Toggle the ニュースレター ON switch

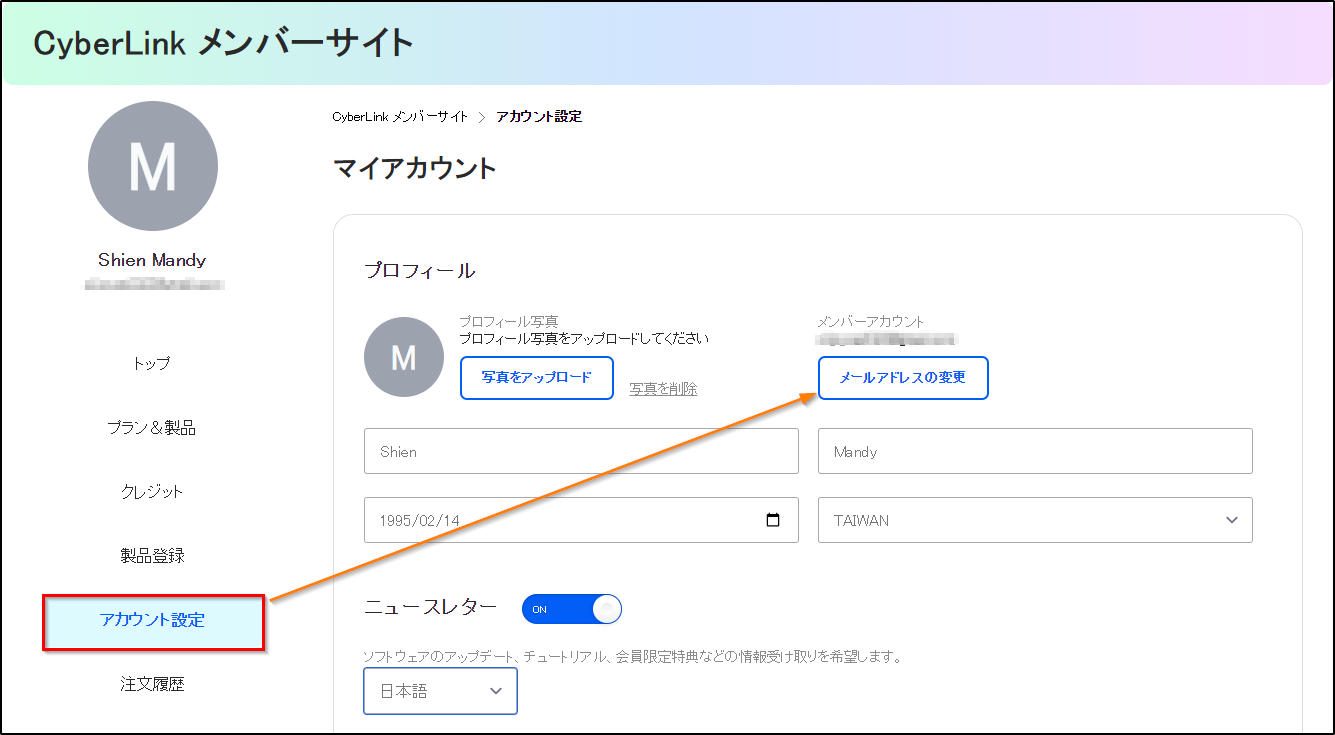pos(572,609)
